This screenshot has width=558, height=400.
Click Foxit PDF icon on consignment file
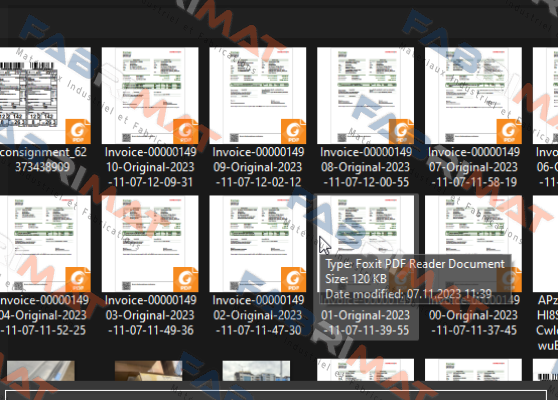78,131
